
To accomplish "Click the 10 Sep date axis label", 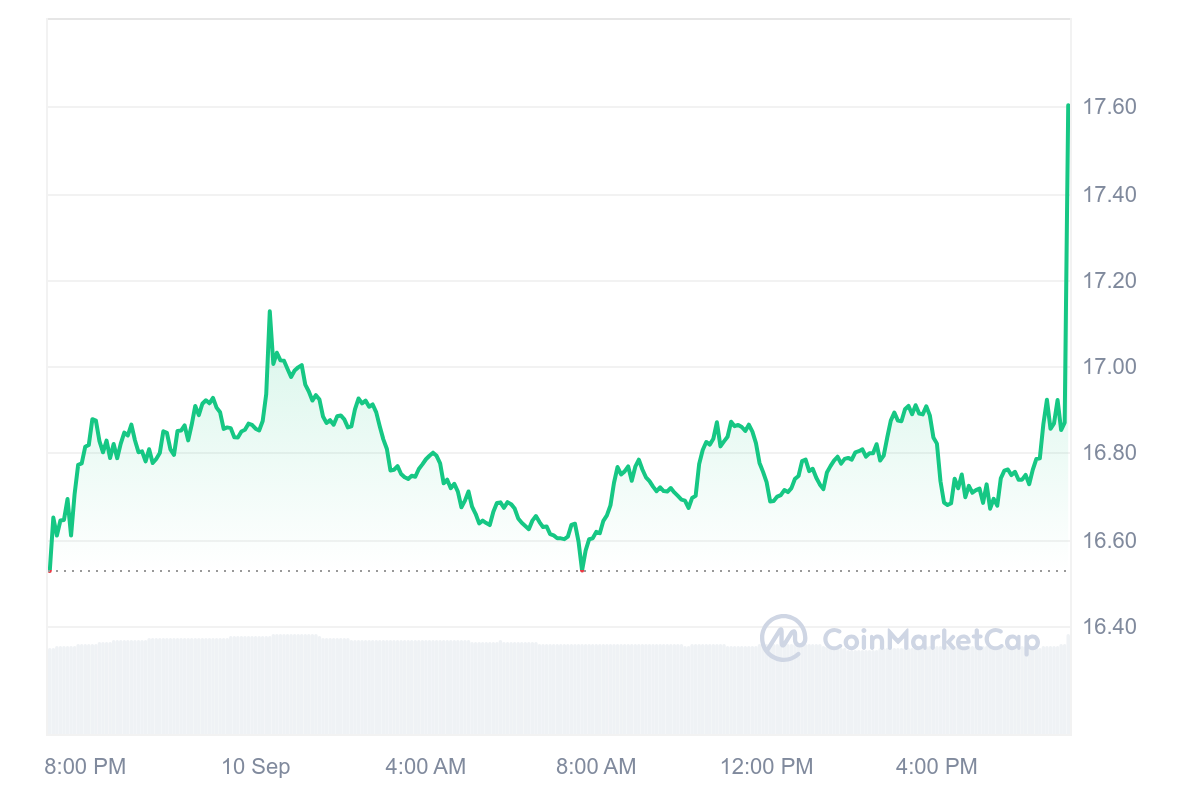I will 256,767.
